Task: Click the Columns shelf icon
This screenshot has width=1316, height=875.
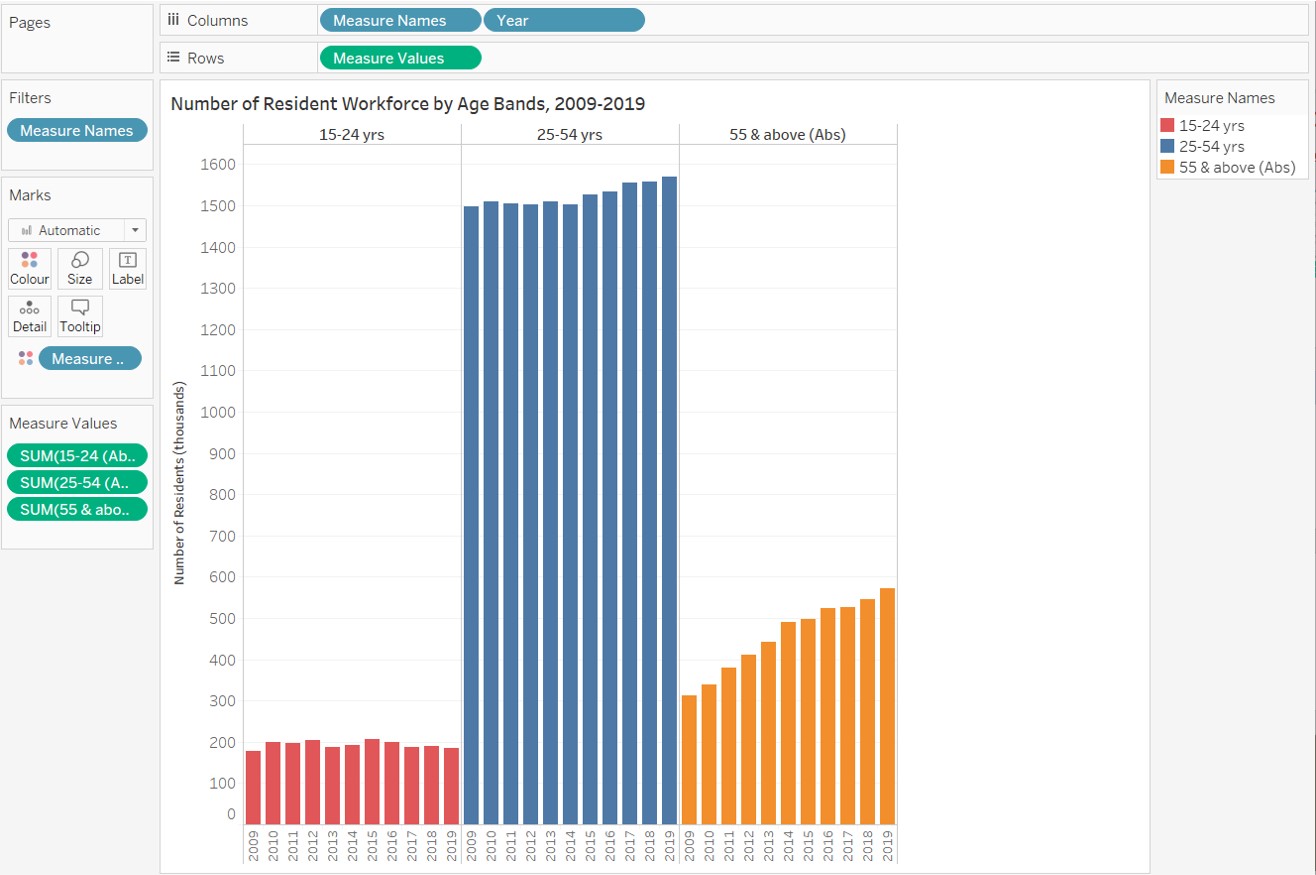Action: point(174,18)
